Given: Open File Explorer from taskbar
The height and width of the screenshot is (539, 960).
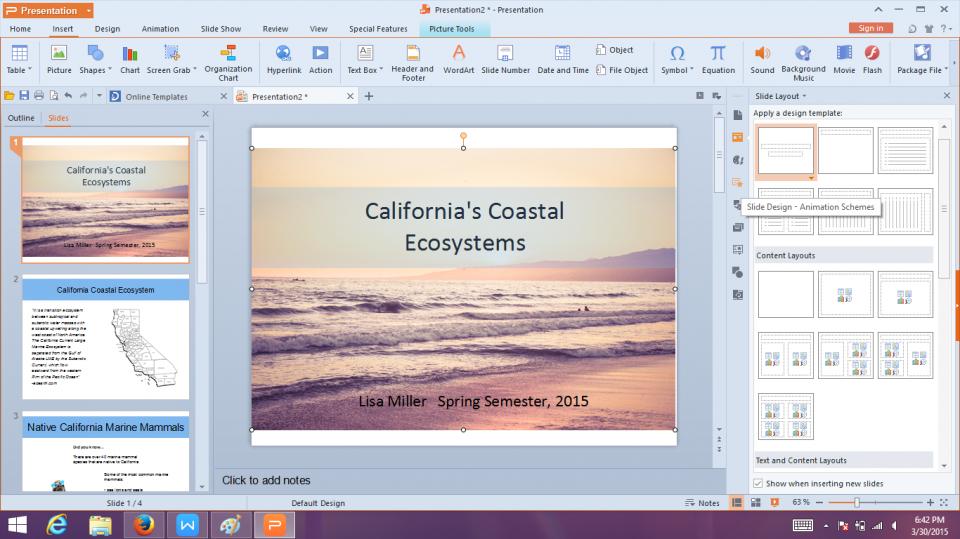Looking at the screenshot, I should point(100,525).
